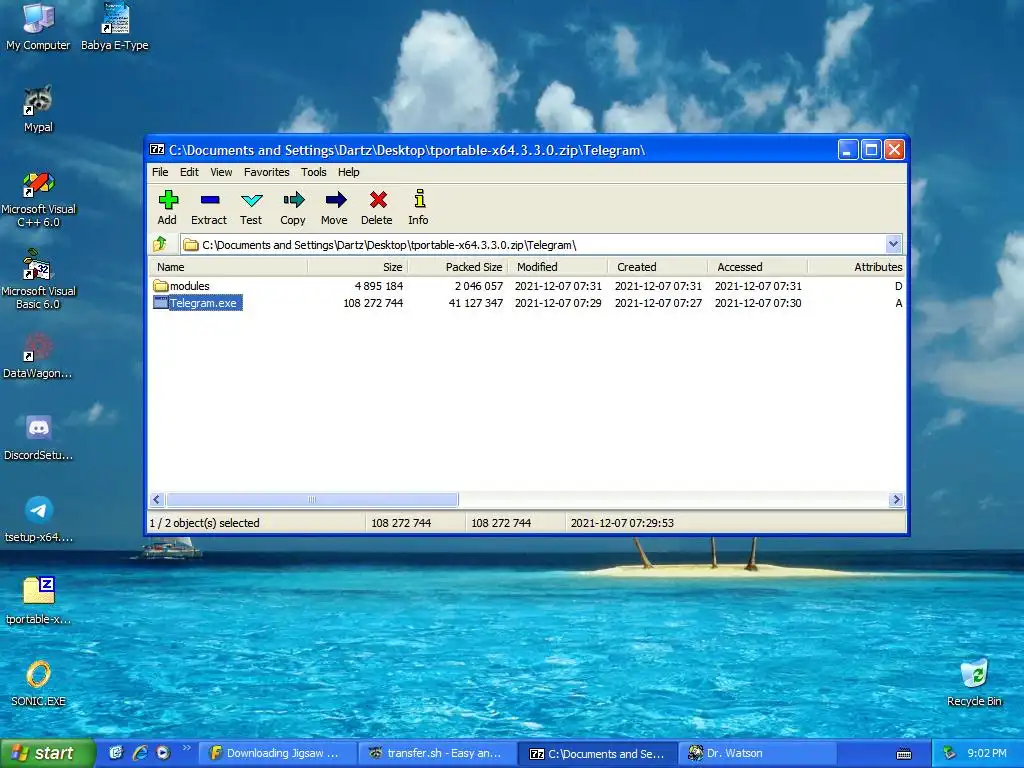Select Babya E-Type desktop shortcut
The height and width of the screenshot is (768, 1024).
pyautogui.click(x=115, y=18)
